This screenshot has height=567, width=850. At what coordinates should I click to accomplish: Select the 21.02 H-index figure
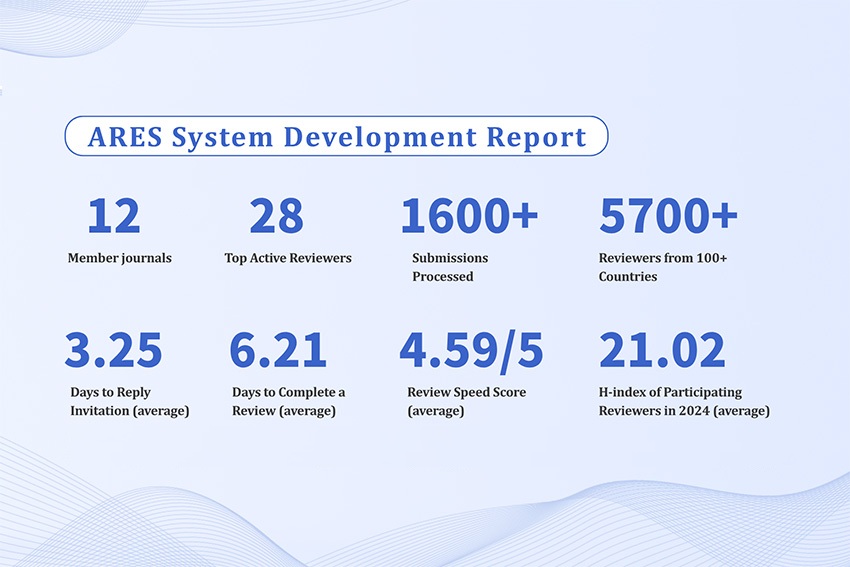click(661, 350)
